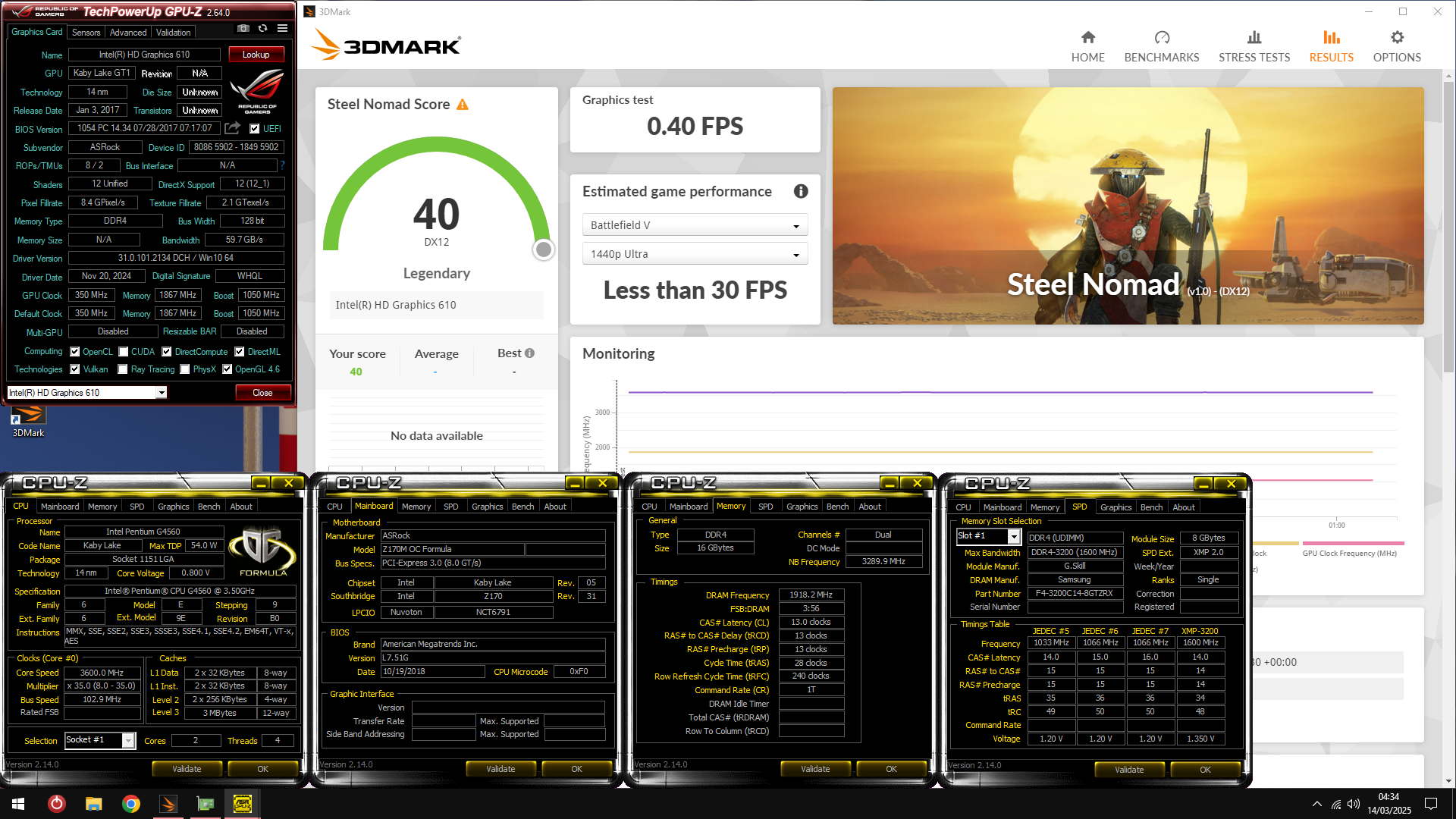Viewport: 1456px width, 819px height.
Task: Open the notification center icon
Action: point(1431,804)
